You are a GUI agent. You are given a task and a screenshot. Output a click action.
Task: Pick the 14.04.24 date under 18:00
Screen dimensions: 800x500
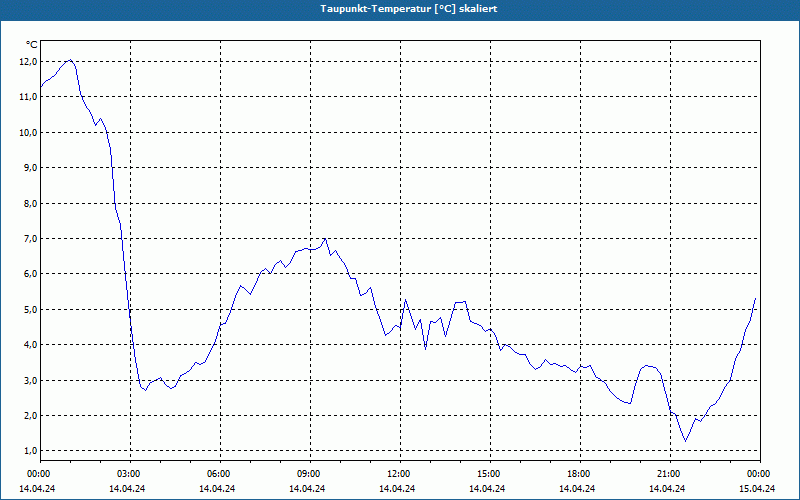pyautogui.click(x=577, y=488)
